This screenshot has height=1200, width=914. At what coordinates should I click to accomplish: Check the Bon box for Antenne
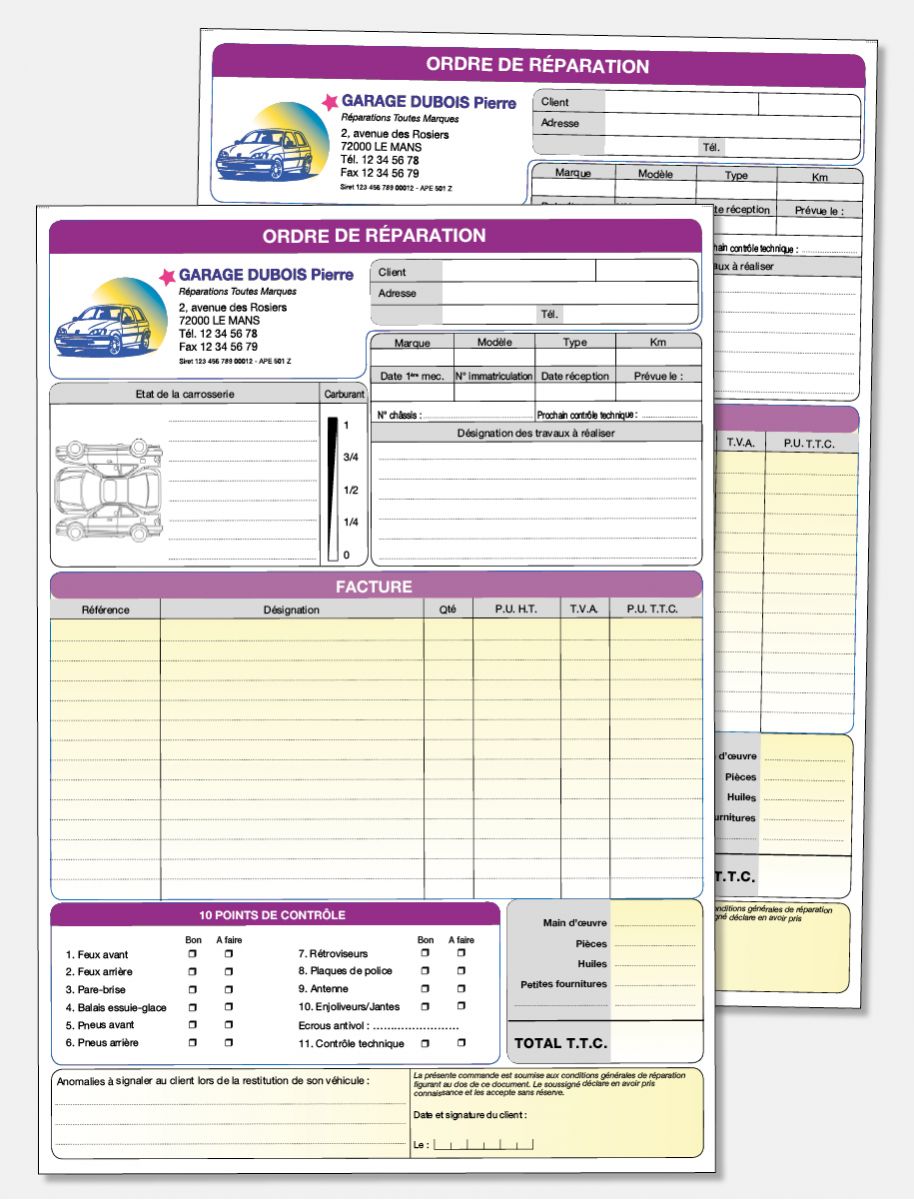(425, 989)
